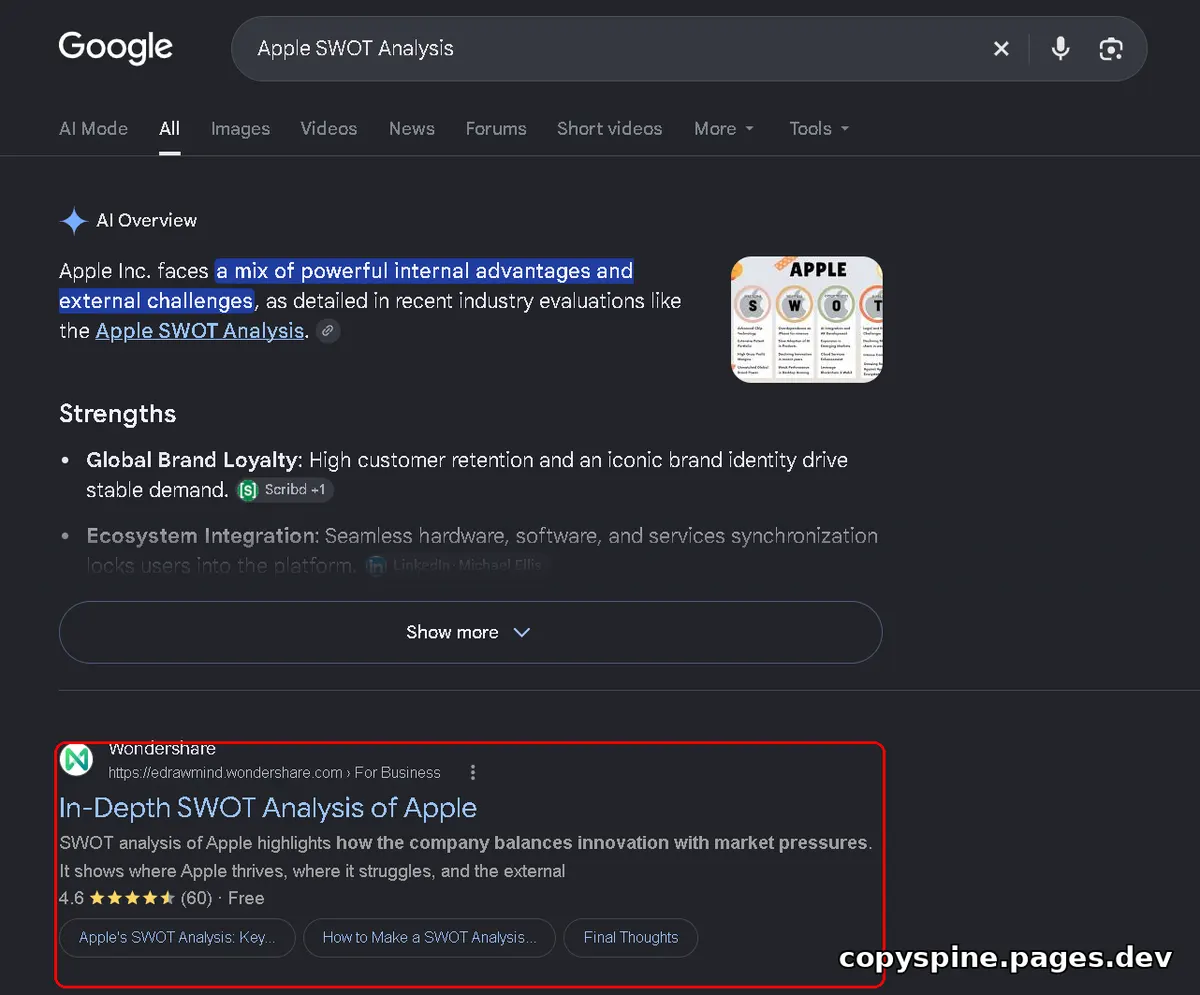
Task: Click the edrawmind.wondershare.com URL breadcrumb
Action: tap(274, 773)
